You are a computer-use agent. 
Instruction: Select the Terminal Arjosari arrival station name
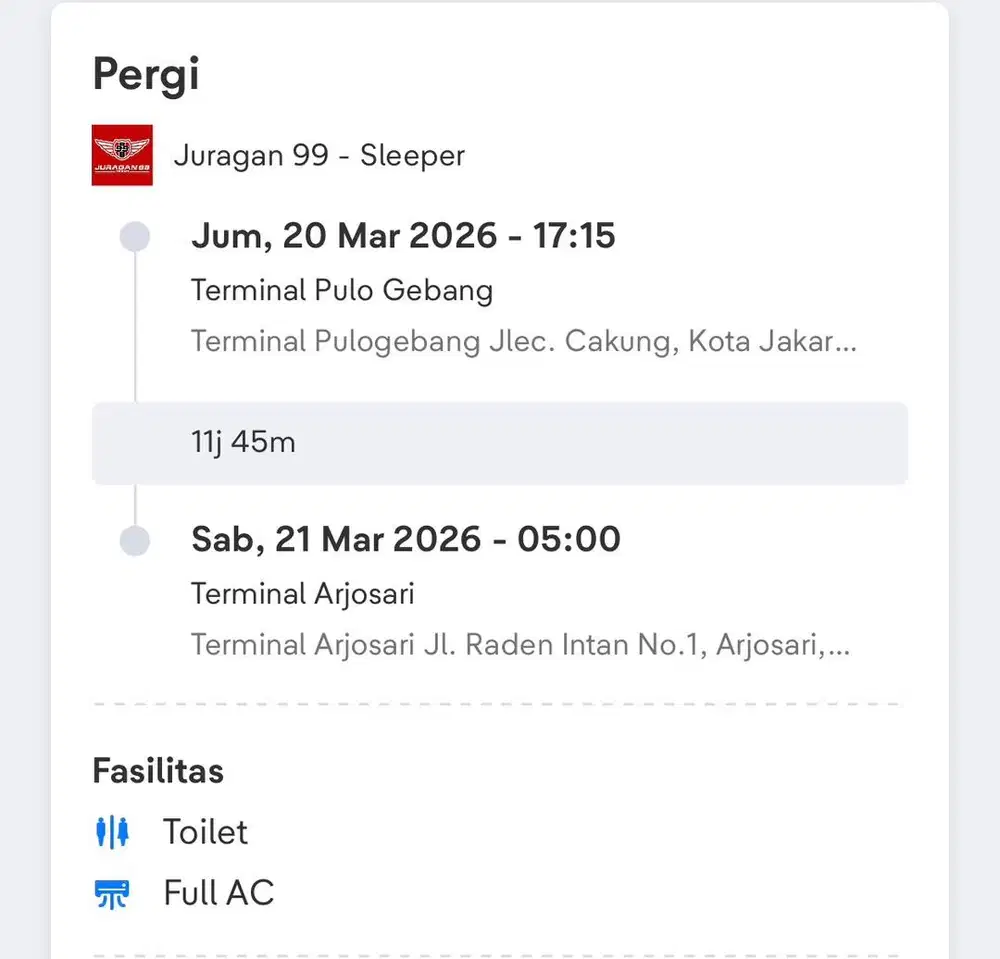coord(302,593)
